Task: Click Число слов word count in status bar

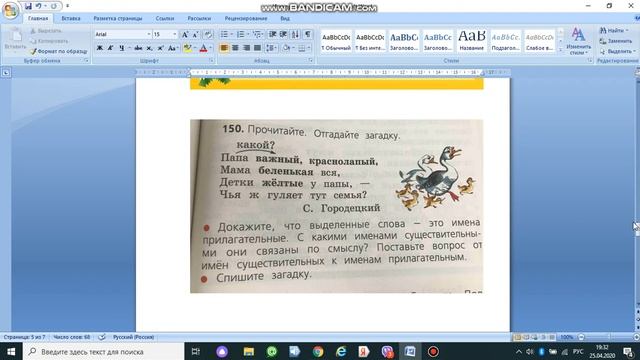Action: point(71,337)
